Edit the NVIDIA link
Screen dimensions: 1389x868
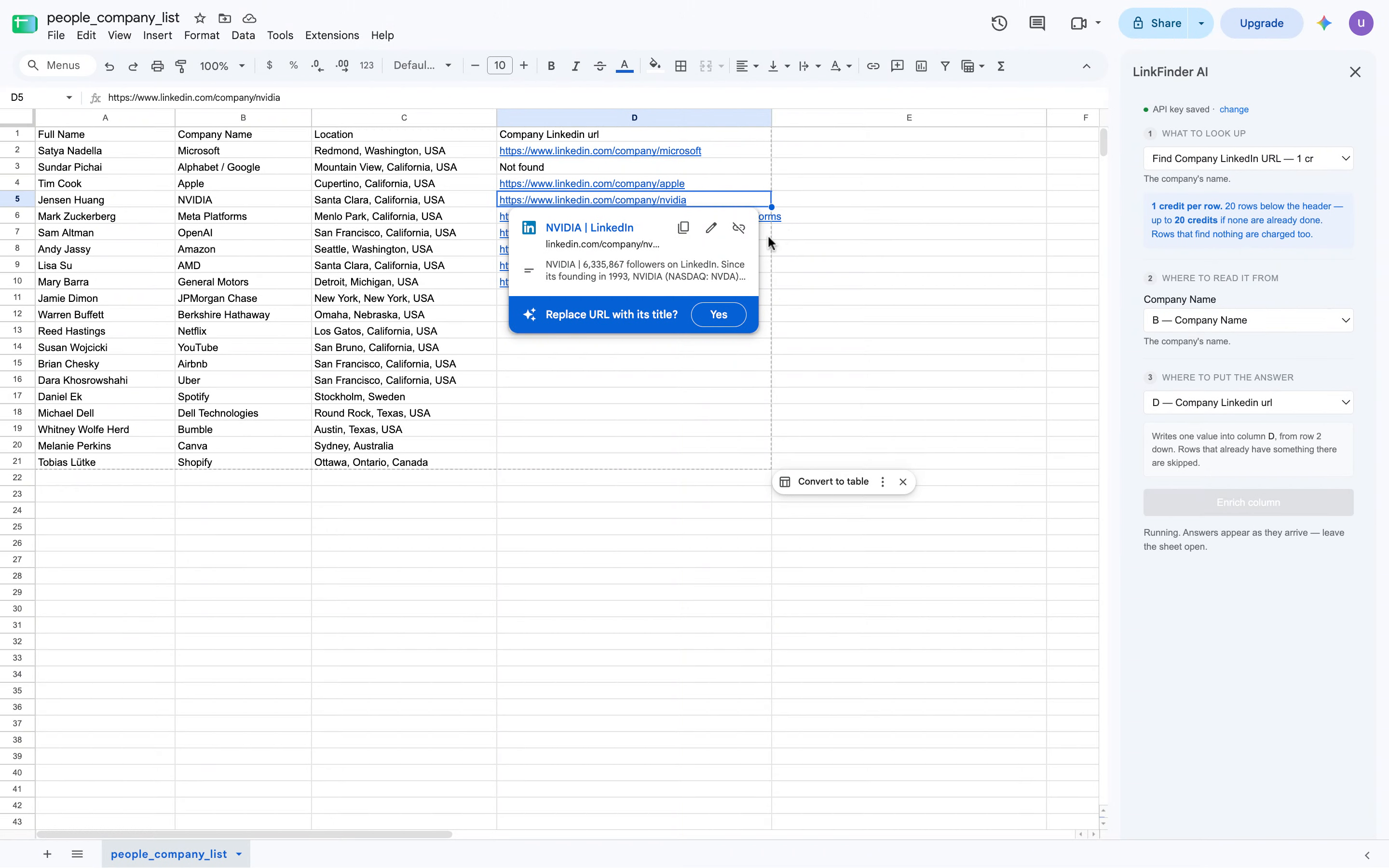(x=711, y=228)
